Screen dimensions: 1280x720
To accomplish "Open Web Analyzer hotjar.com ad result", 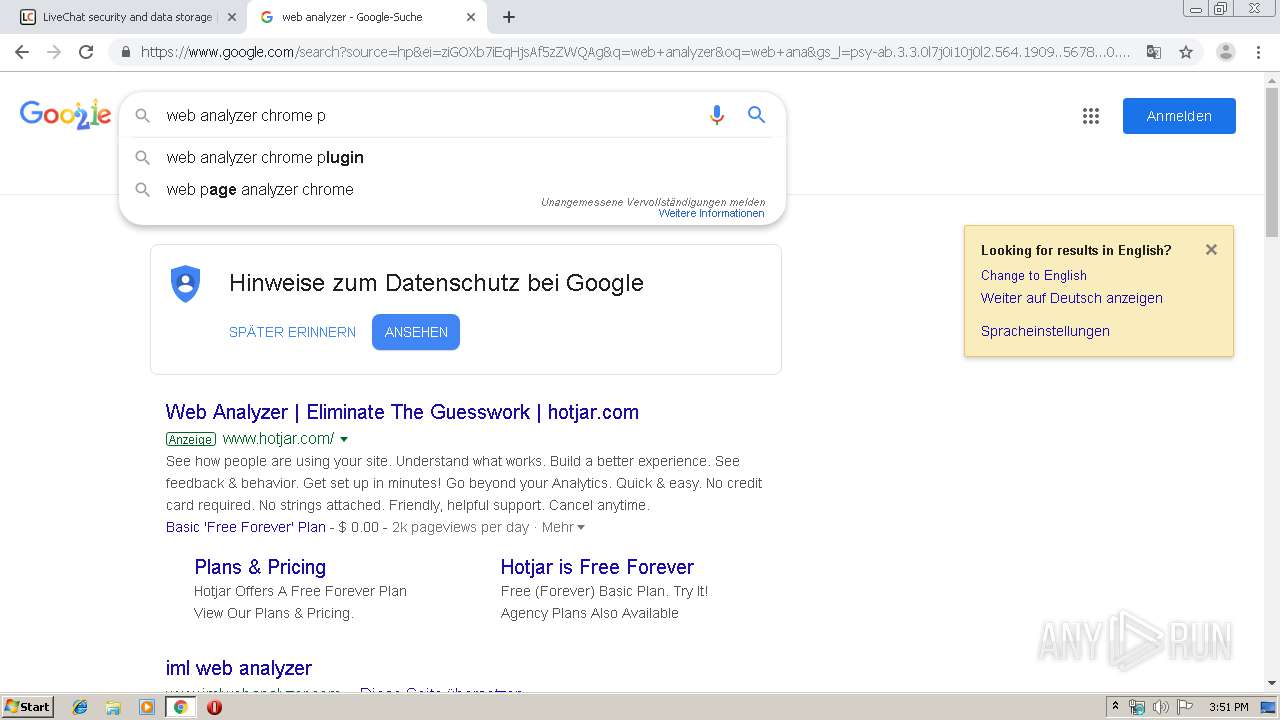I will click(x=402, y=412).
